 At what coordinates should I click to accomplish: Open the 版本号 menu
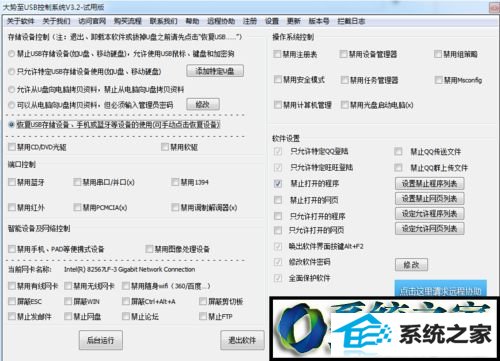[x=319, y=21]
